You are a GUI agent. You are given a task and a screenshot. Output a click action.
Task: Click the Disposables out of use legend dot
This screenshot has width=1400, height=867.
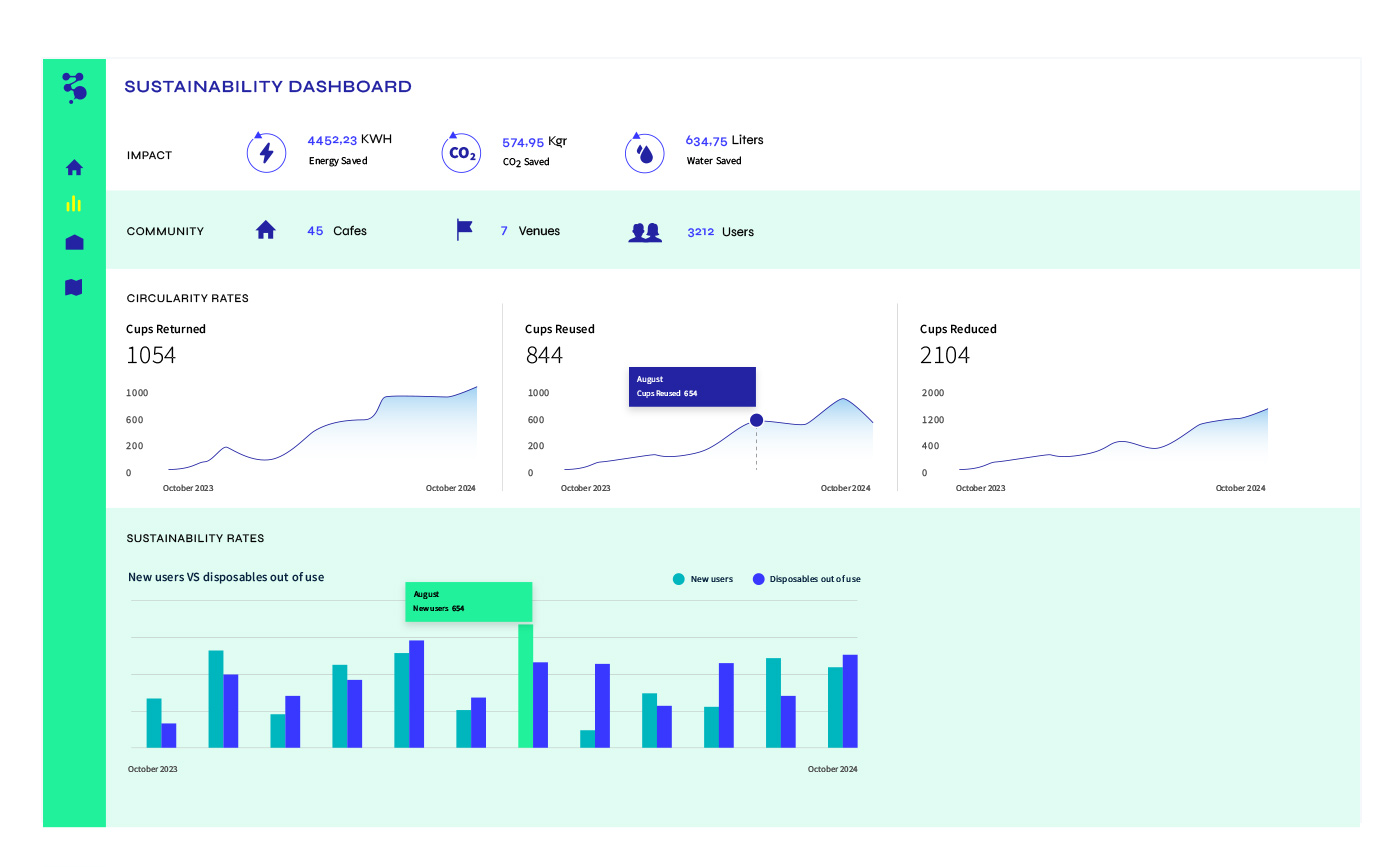(x=759, y=579)
